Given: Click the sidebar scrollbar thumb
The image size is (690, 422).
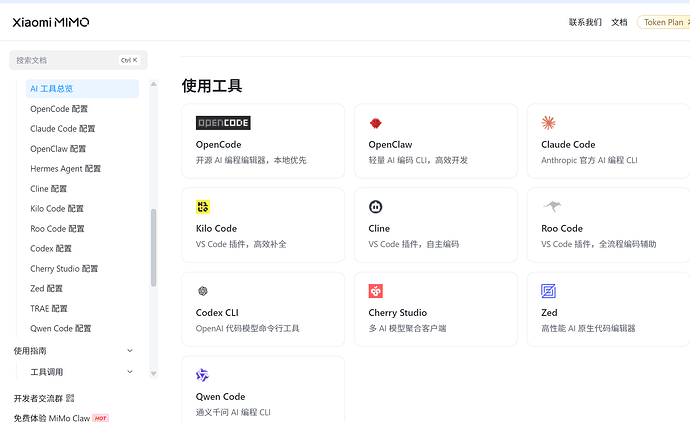Looking at the screenshot, I should pos(154,248).
